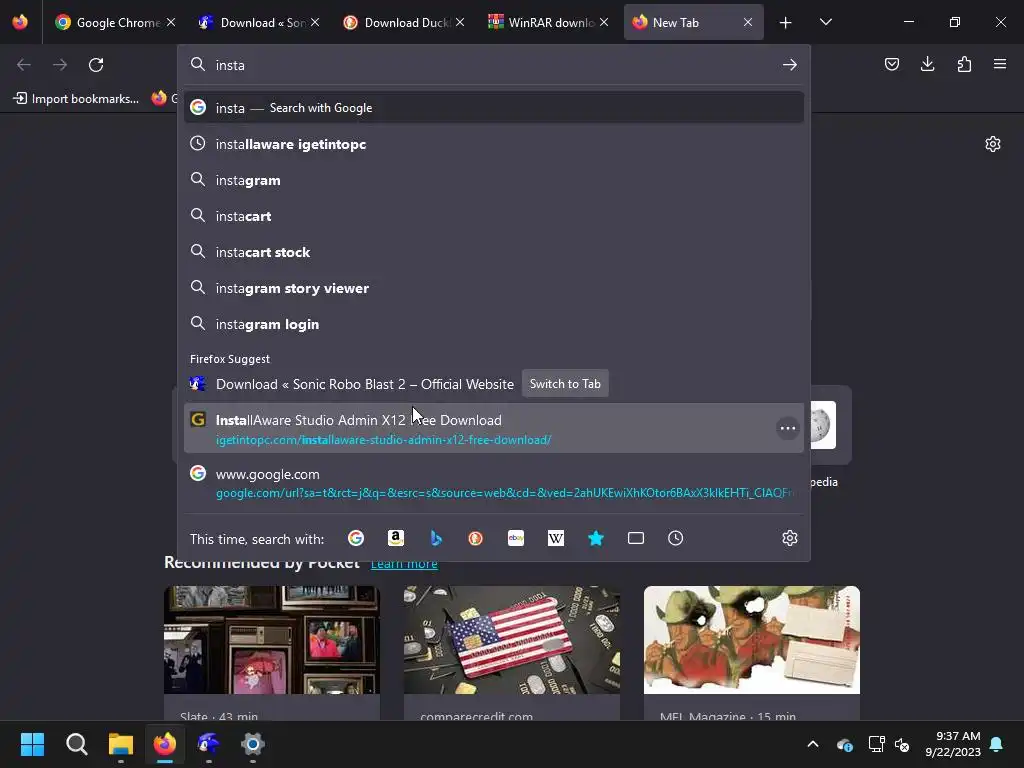Search open tabs with the tab icon
Viewport: 1024px width, 768px height.
pos(635,538)
